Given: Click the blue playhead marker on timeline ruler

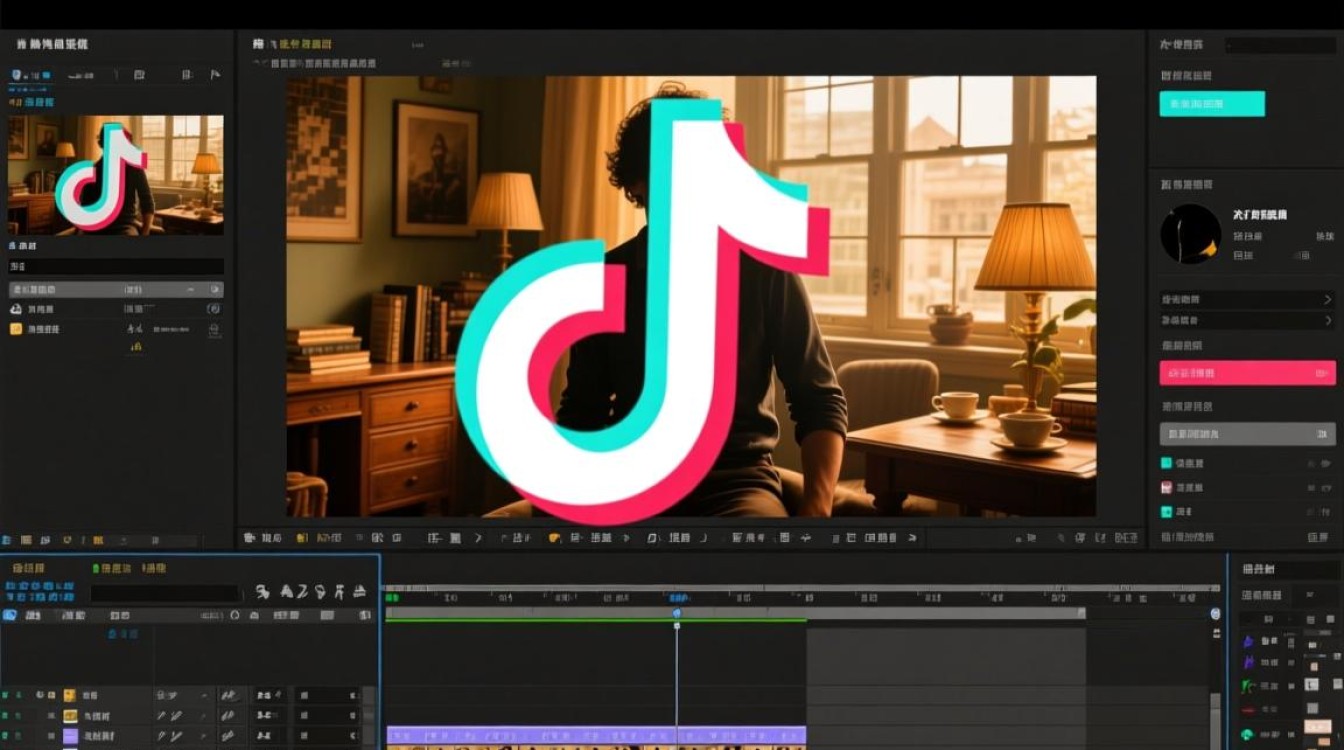Looking at the screenshot, I should coord(677,613).
